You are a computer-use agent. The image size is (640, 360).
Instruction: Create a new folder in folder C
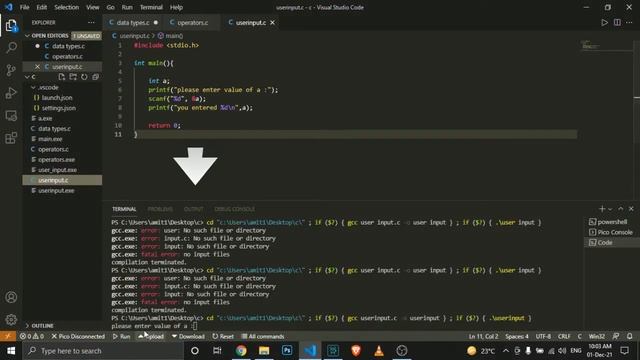pos(73,77)
